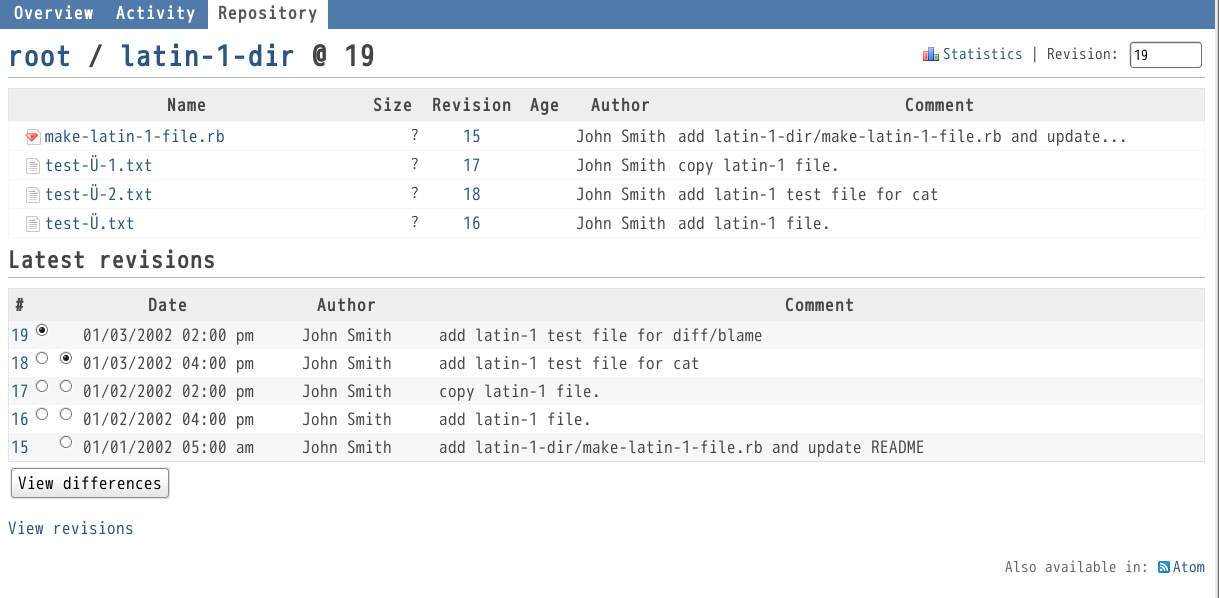Select the first radio button for revision 18

(42, 358)
